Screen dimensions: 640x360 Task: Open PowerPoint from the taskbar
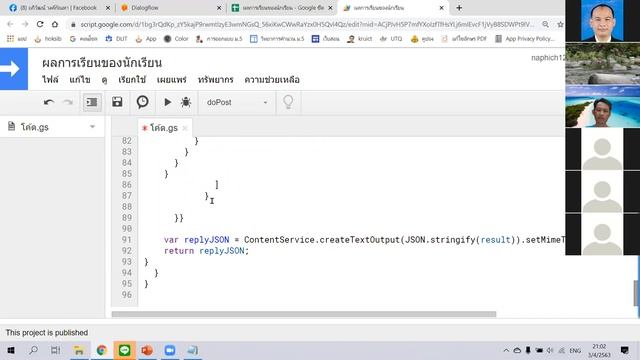[x=147, y=350]
